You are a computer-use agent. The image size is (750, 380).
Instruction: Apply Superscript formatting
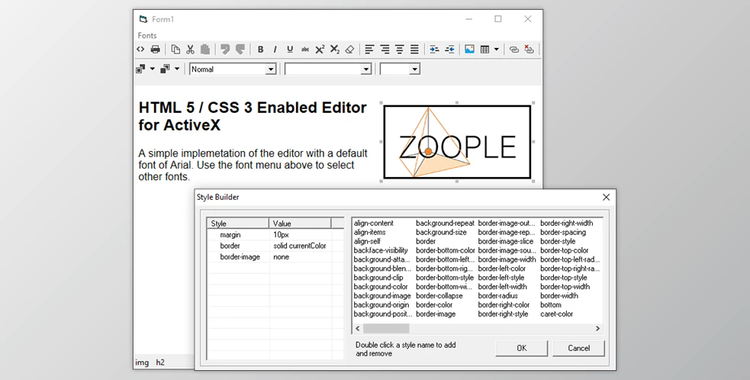(320, 49)
